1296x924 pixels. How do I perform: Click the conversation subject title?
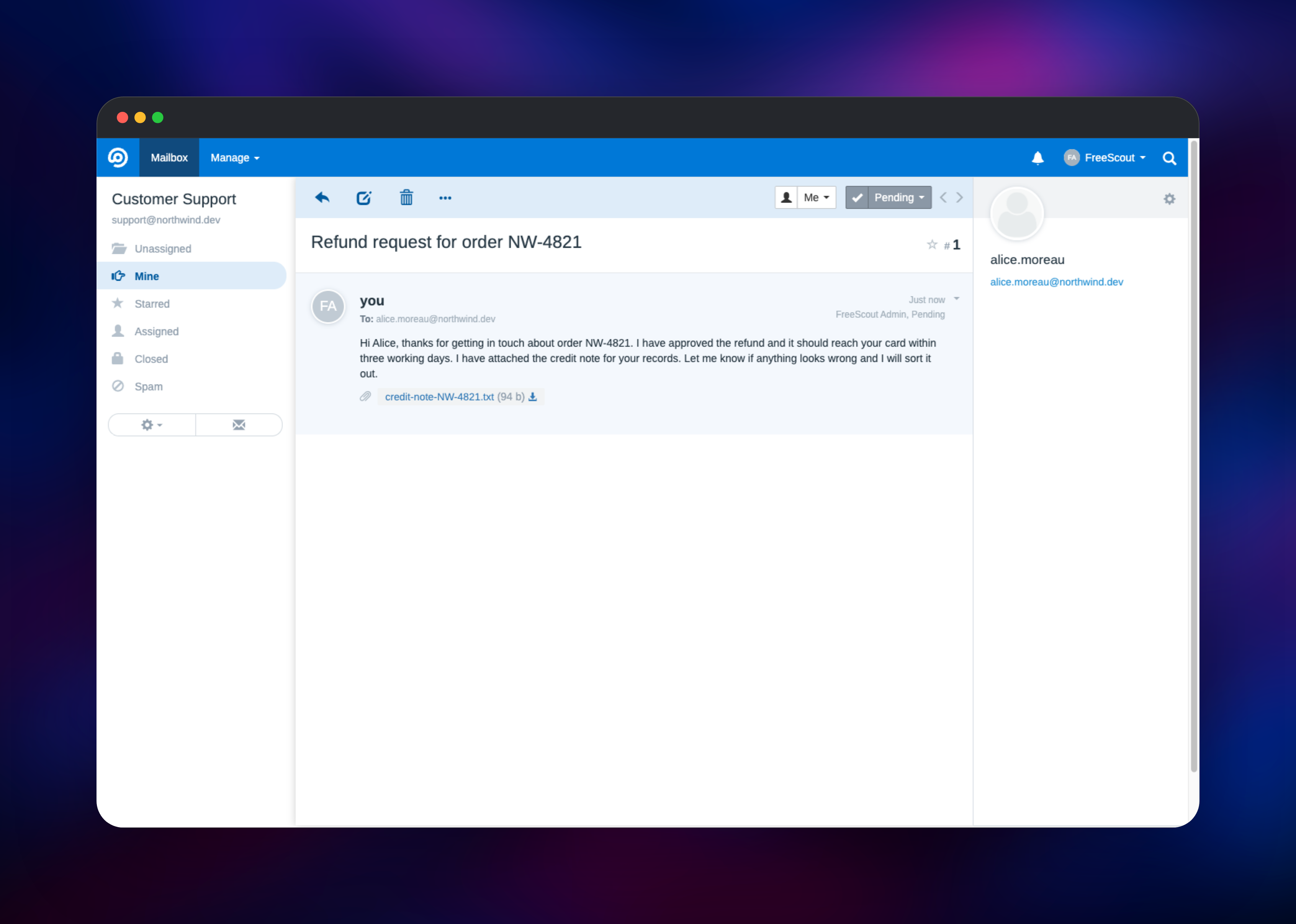[x=446, y=242]
